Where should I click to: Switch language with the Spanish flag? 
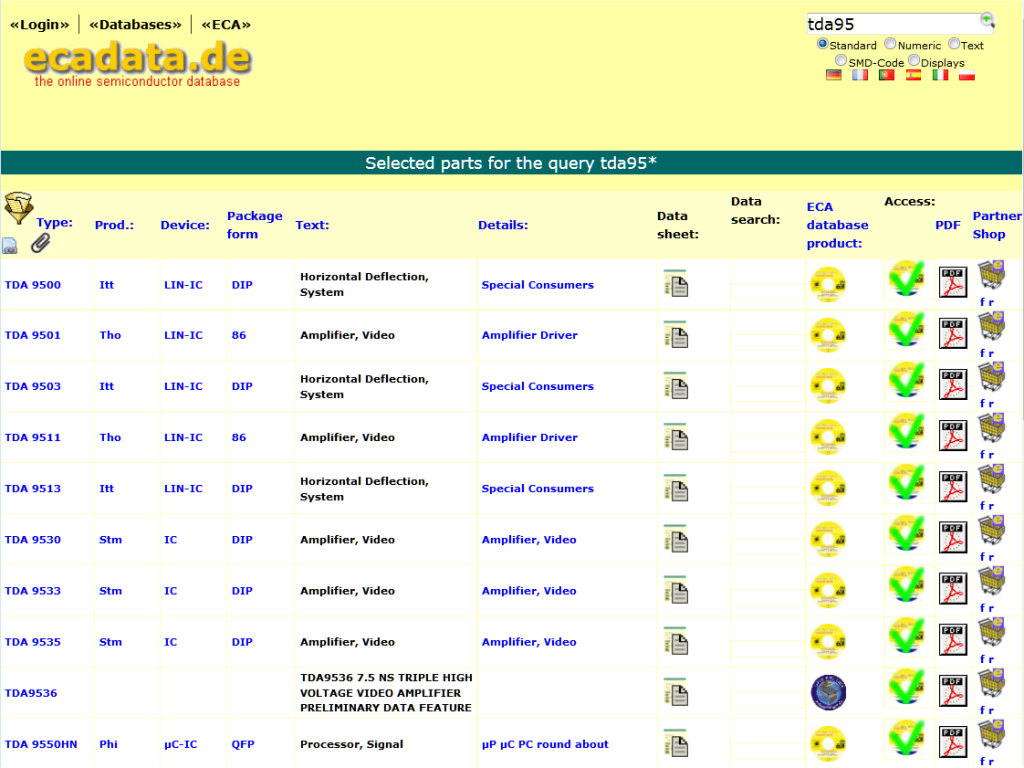[914, 75]
